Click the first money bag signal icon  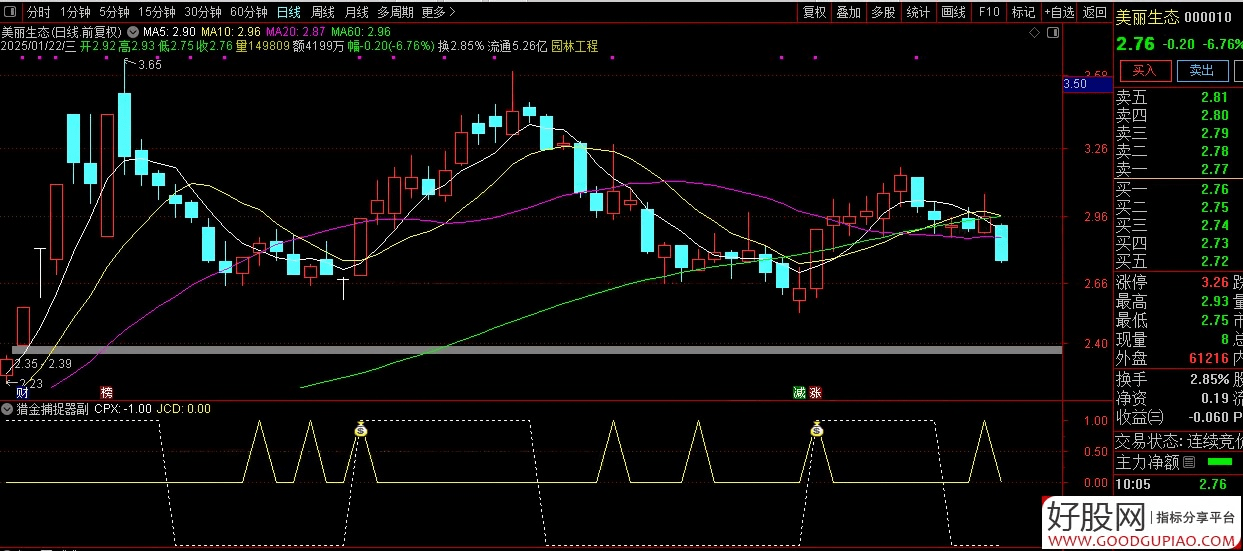pos(361,429)
